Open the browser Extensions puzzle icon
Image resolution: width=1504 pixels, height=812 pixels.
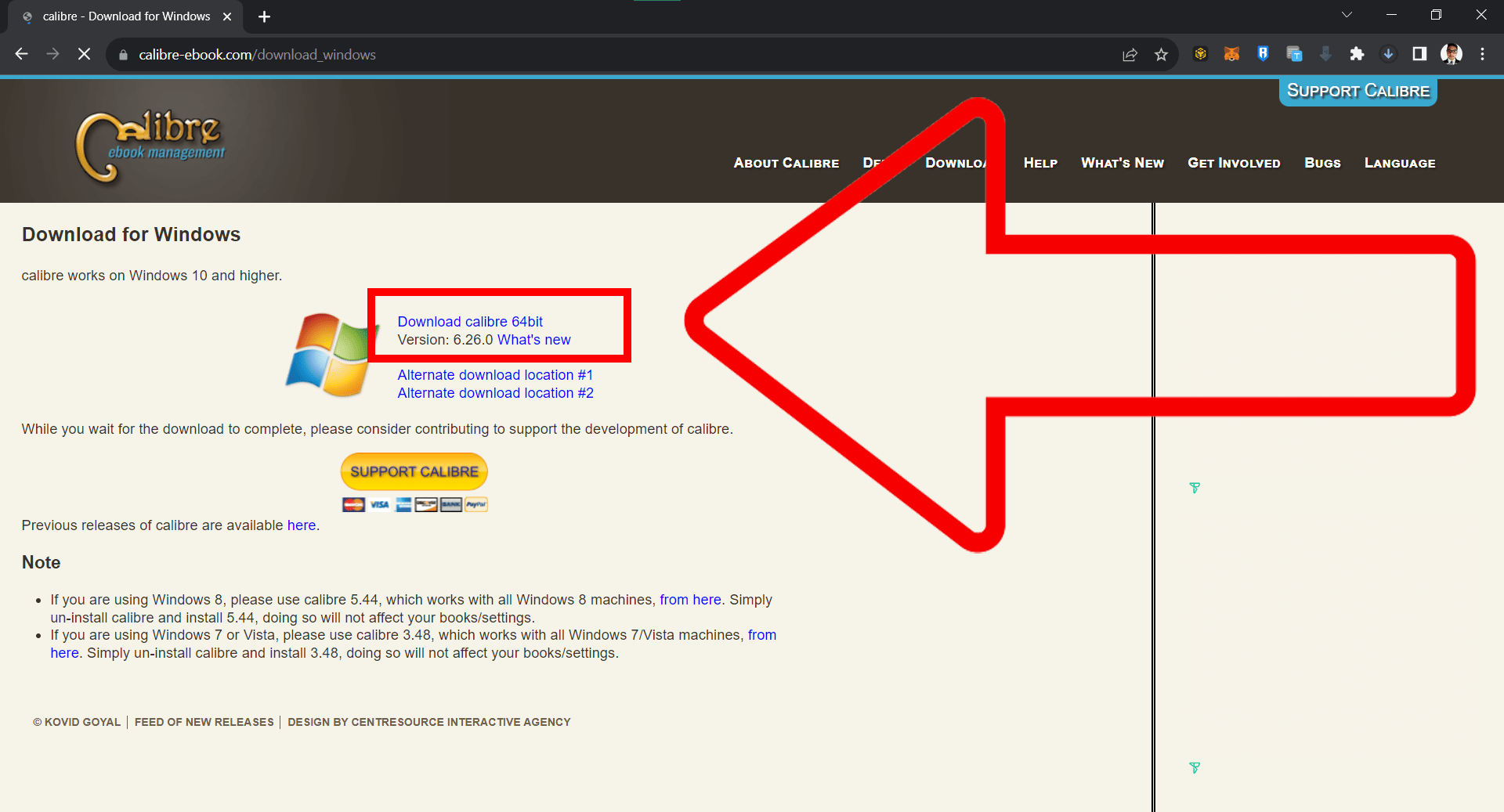pyautogui.click(x=1358, y=54)
